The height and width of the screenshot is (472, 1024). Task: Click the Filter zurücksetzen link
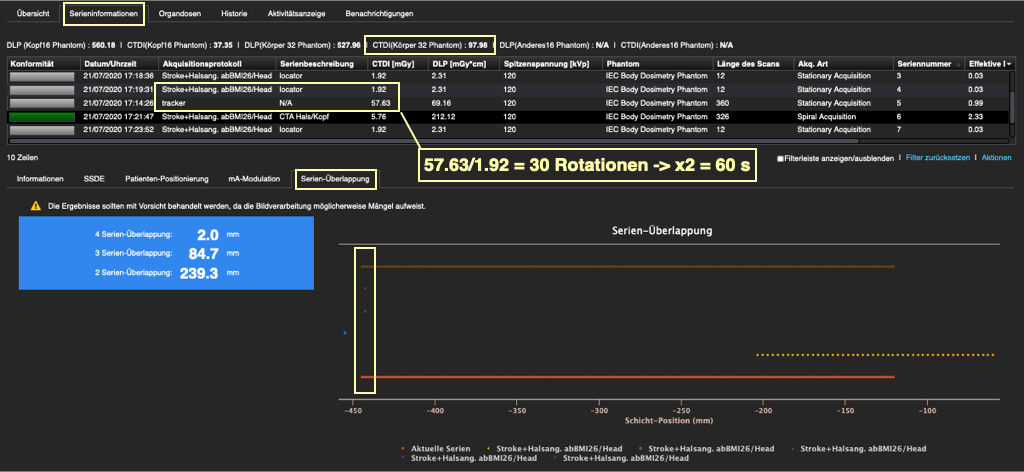[x=940, y=158]
